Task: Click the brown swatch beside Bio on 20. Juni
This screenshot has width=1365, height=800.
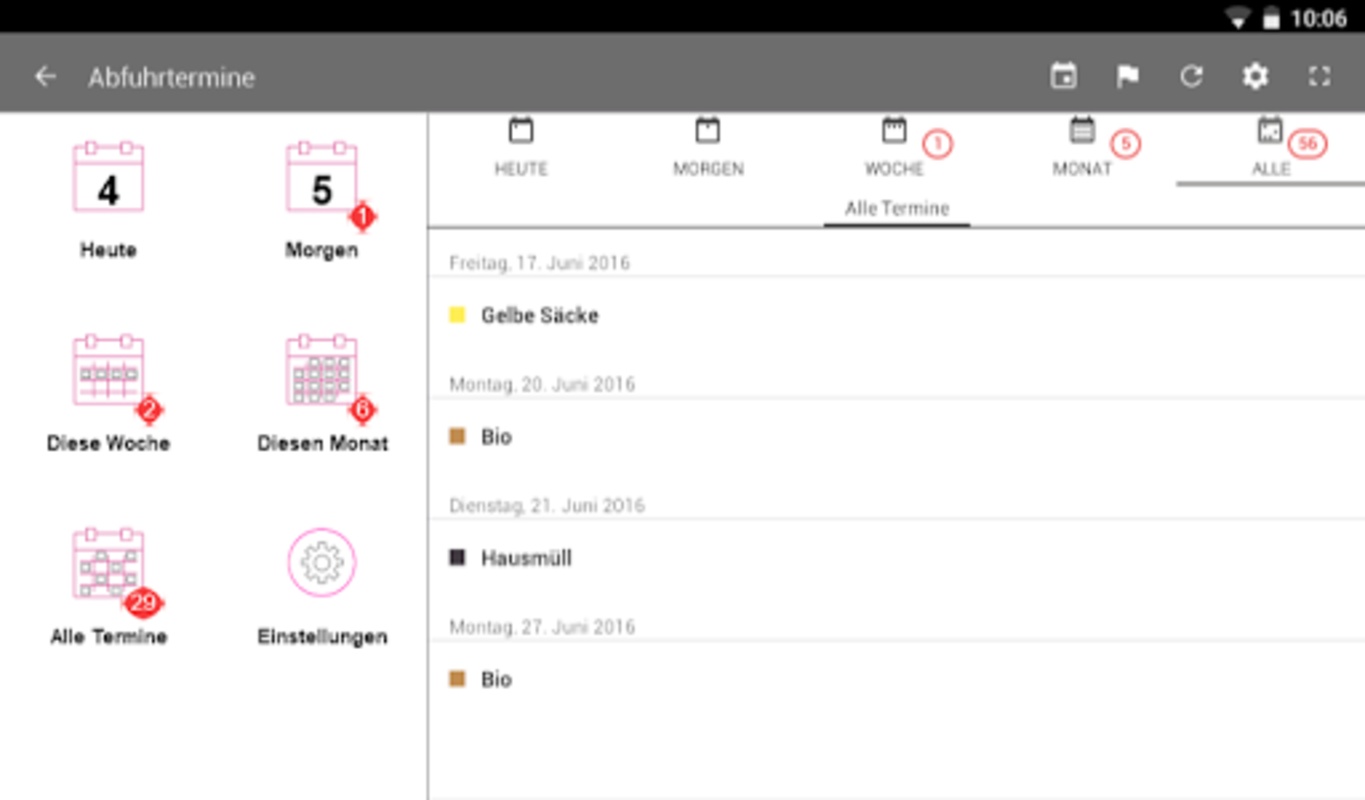Action: (457, 436)
